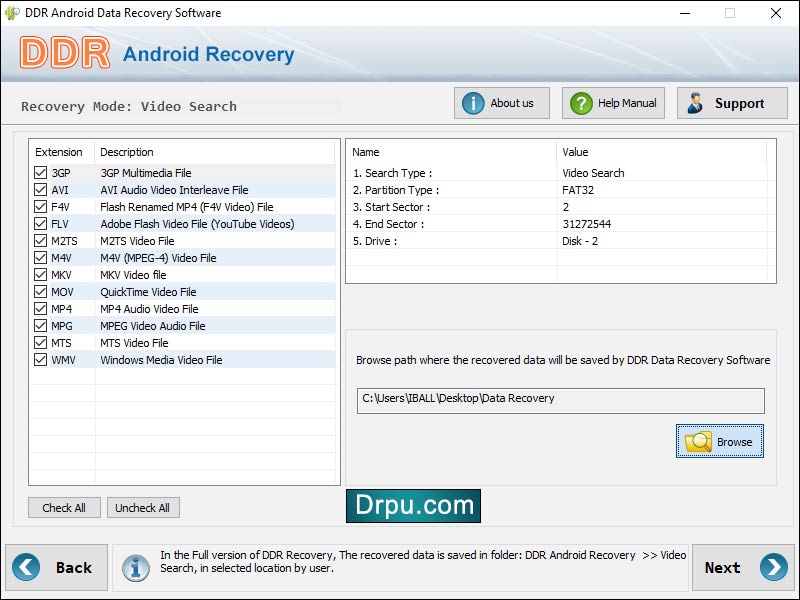800x600 pixels.
Task: Click the Browse button label
Action: pos(734,442)
